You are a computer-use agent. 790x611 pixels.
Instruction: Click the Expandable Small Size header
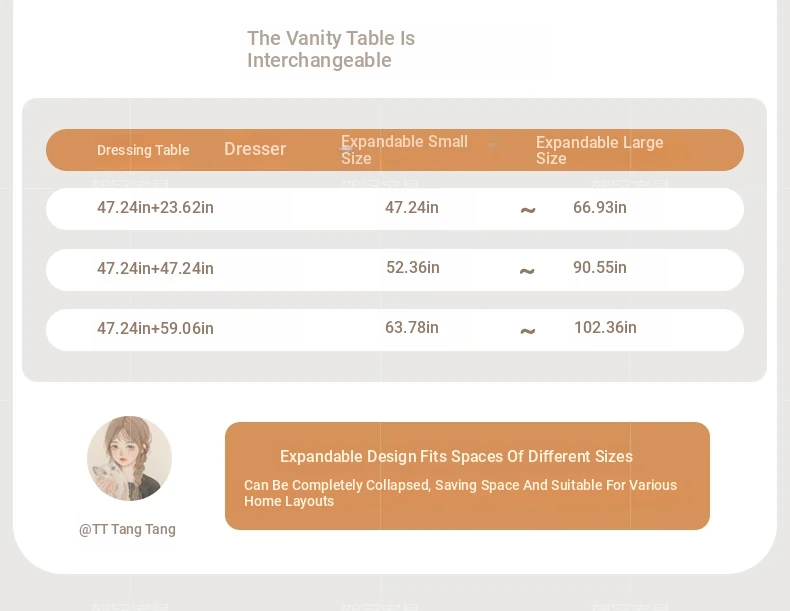click(x=404, y=150)
